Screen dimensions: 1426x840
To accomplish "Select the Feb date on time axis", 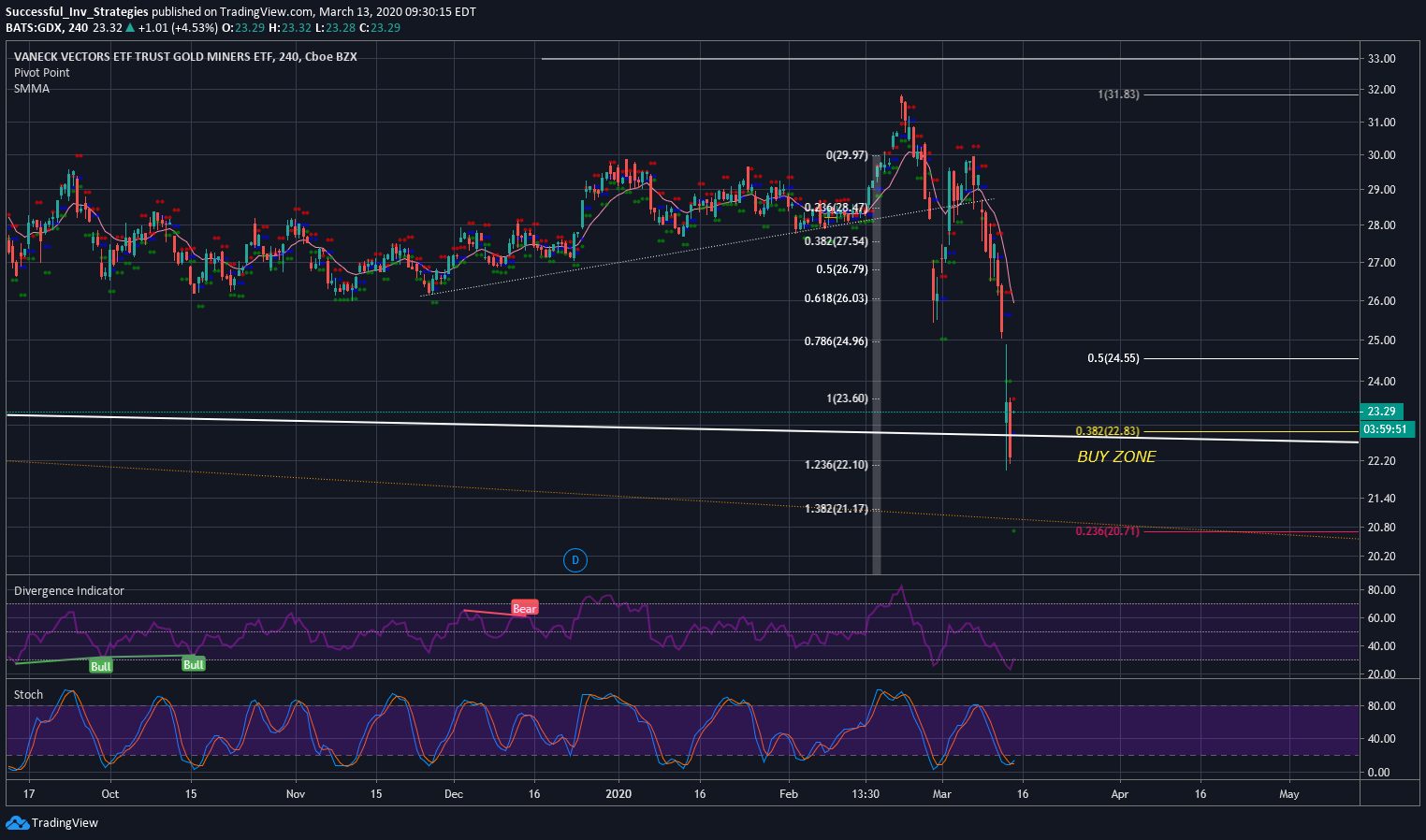I will [789, 794].
